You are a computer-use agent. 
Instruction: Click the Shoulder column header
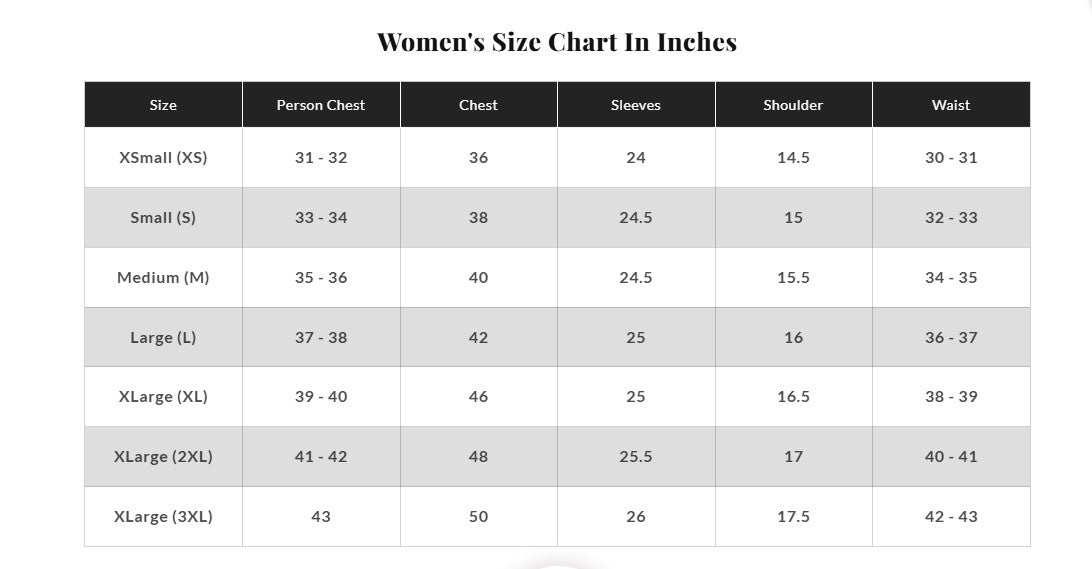tap(793, 104)
